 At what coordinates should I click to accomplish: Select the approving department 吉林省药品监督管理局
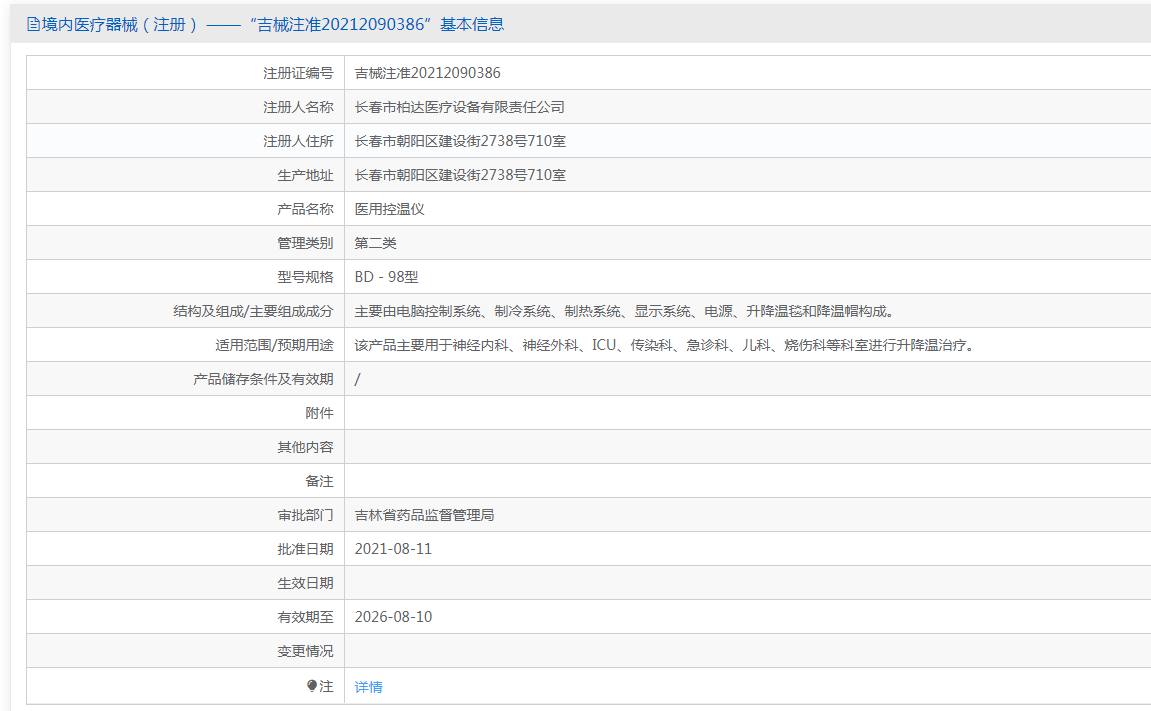pos(424,515)
